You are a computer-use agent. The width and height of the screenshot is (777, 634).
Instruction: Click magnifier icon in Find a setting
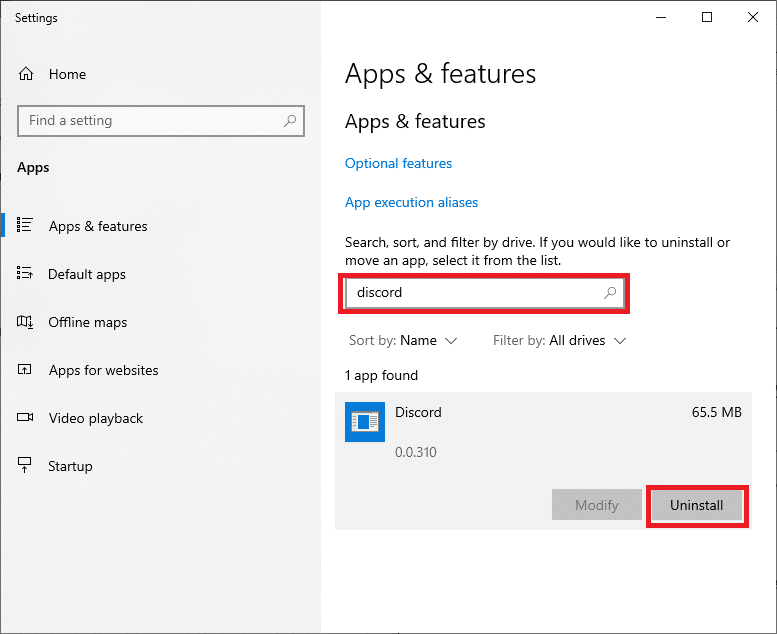(290, 121)
